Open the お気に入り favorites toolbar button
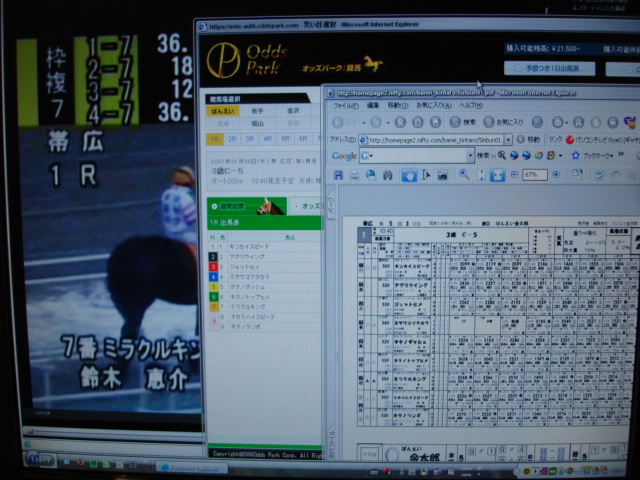The image size is (640, 480). coord(503,122)
